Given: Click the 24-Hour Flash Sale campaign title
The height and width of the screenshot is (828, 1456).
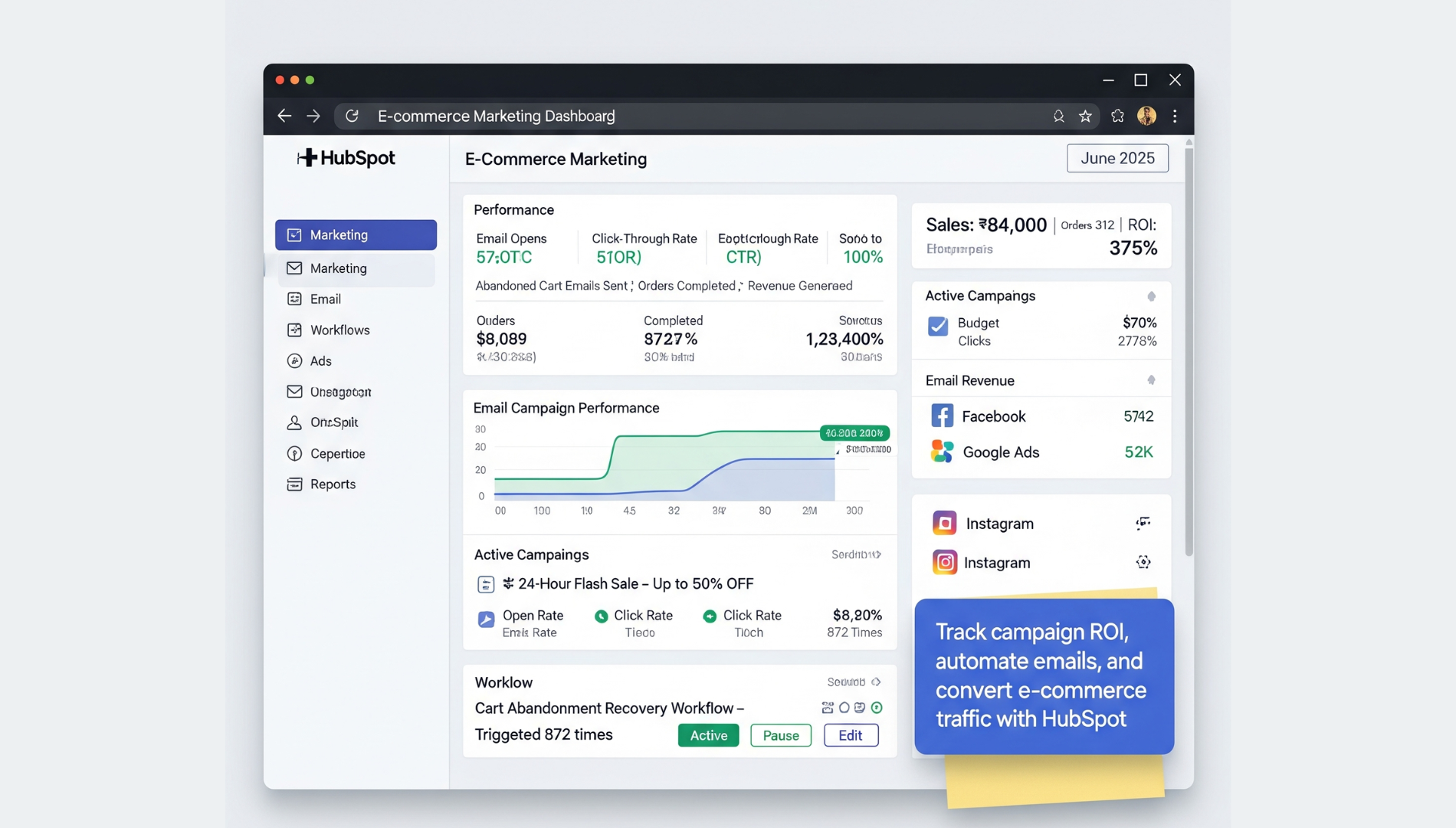Looking at the screenshot, I should 636,584.
